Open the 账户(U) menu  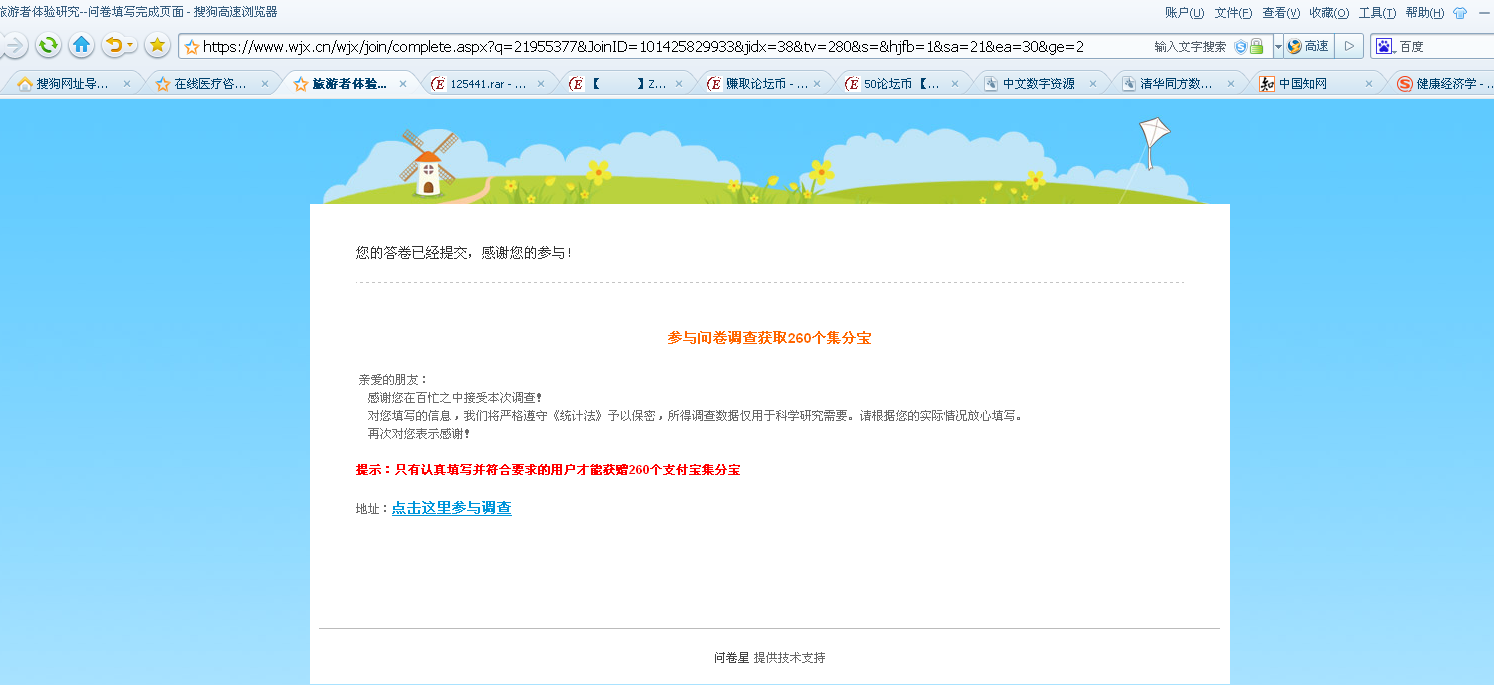1185,13
